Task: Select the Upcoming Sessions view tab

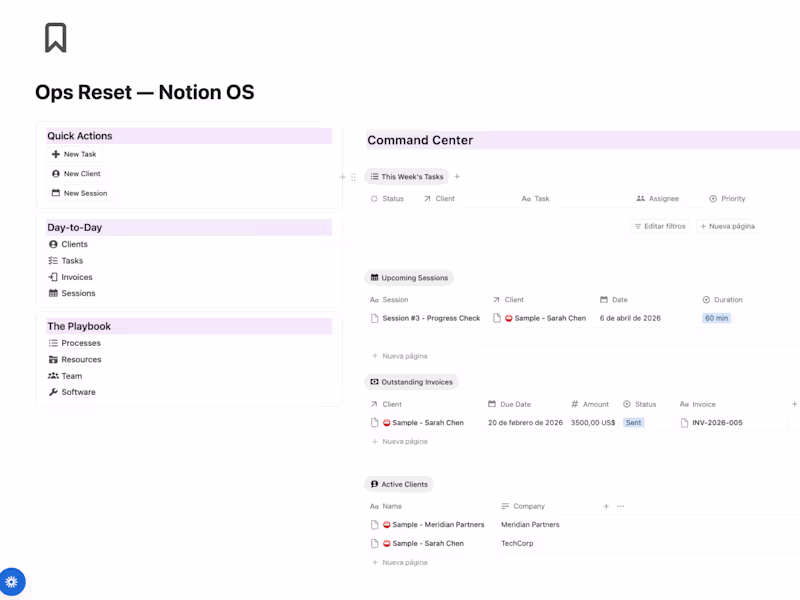Action: coord(411,278)
